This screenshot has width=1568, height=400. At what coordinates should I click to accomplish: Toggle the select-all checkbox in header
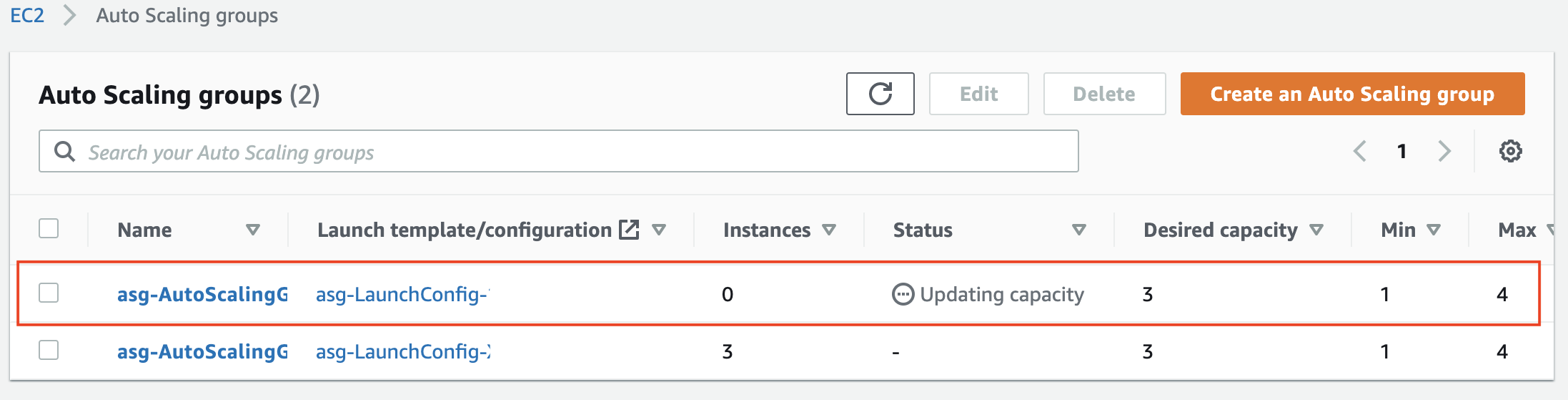point(49,229)
